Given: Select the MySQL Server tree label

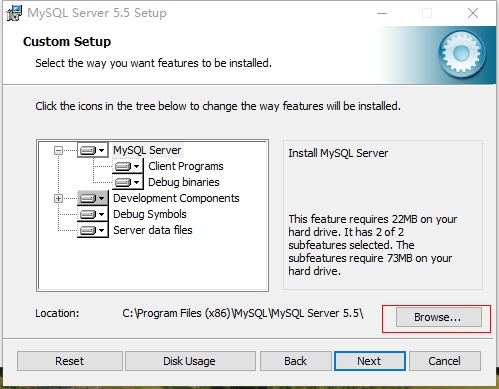Looking at the screenshot, I should tap(147, 150).
